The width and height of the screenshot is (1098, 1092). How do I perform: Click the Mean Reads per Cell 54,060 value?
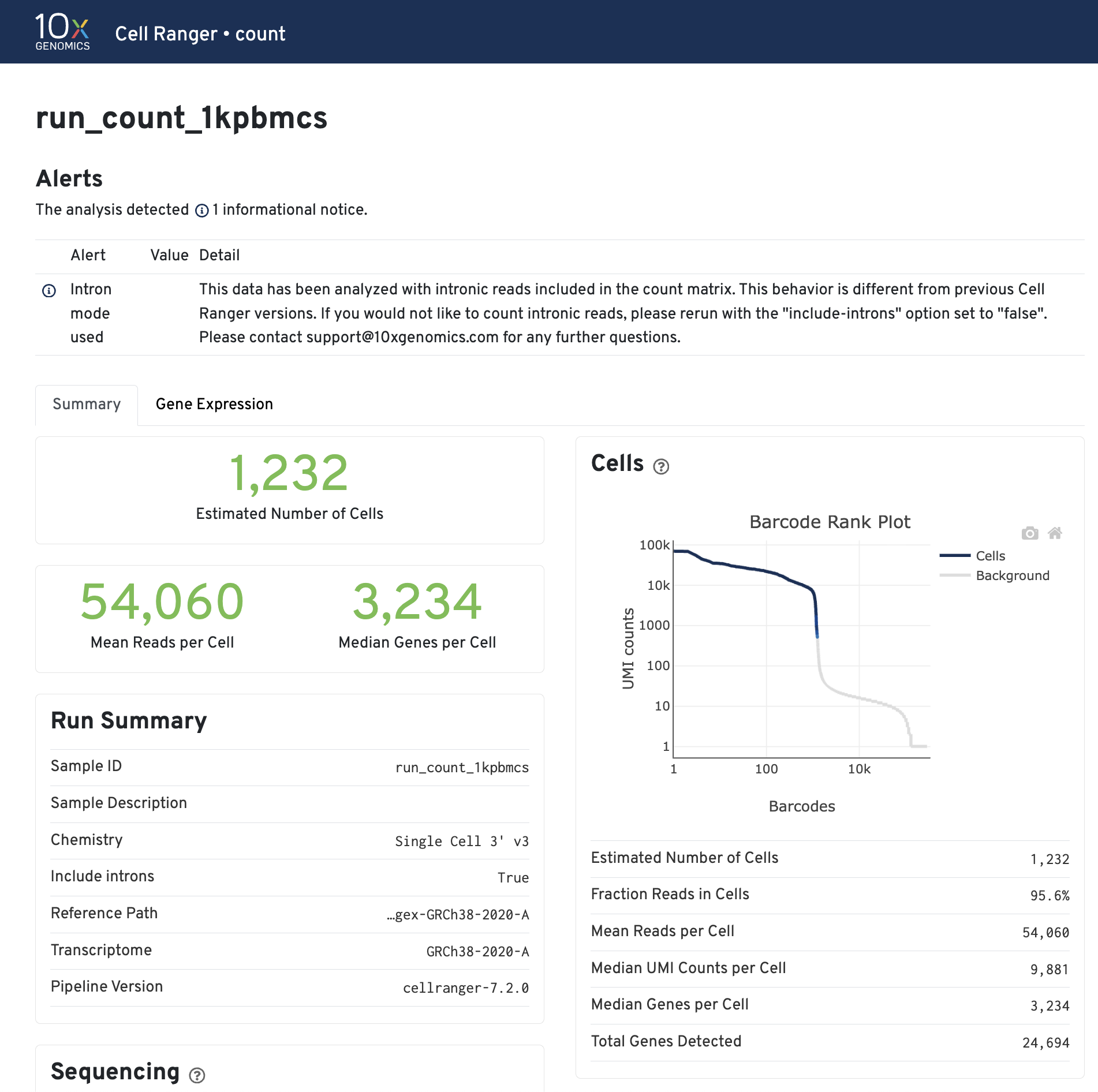point(162,602)
